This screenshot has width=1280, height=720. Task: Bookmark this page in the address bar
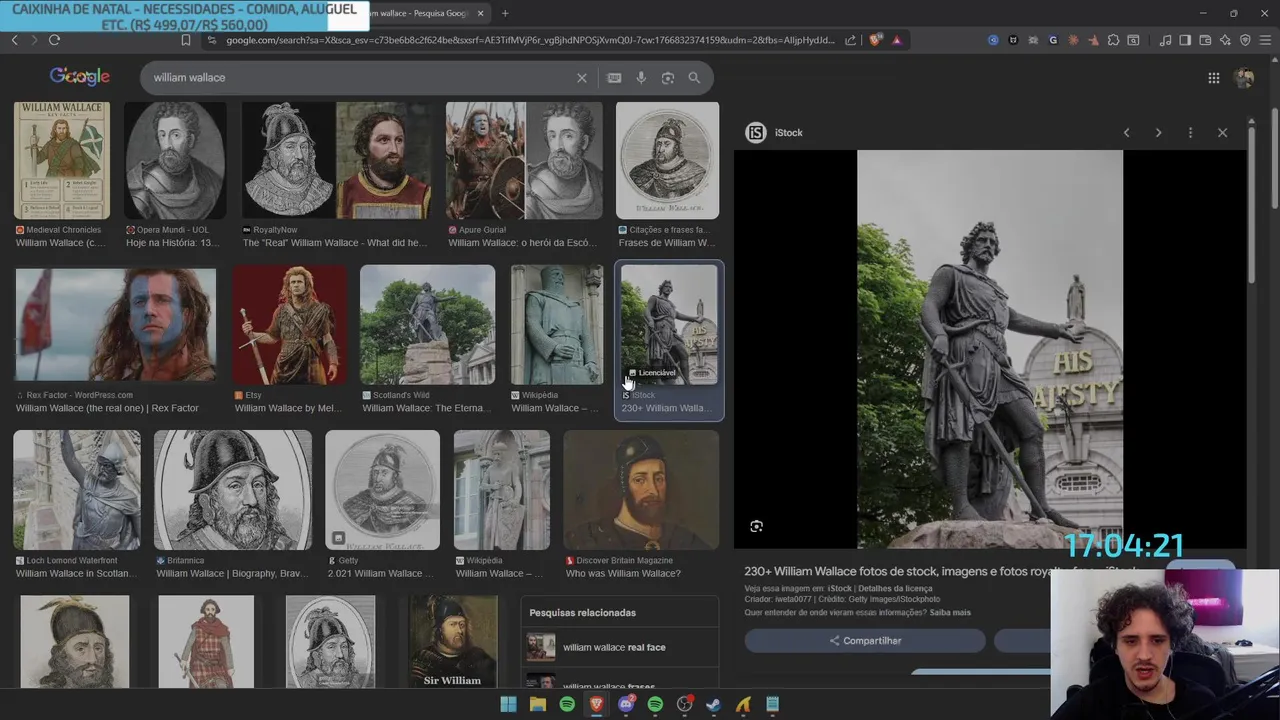point(186,40)
